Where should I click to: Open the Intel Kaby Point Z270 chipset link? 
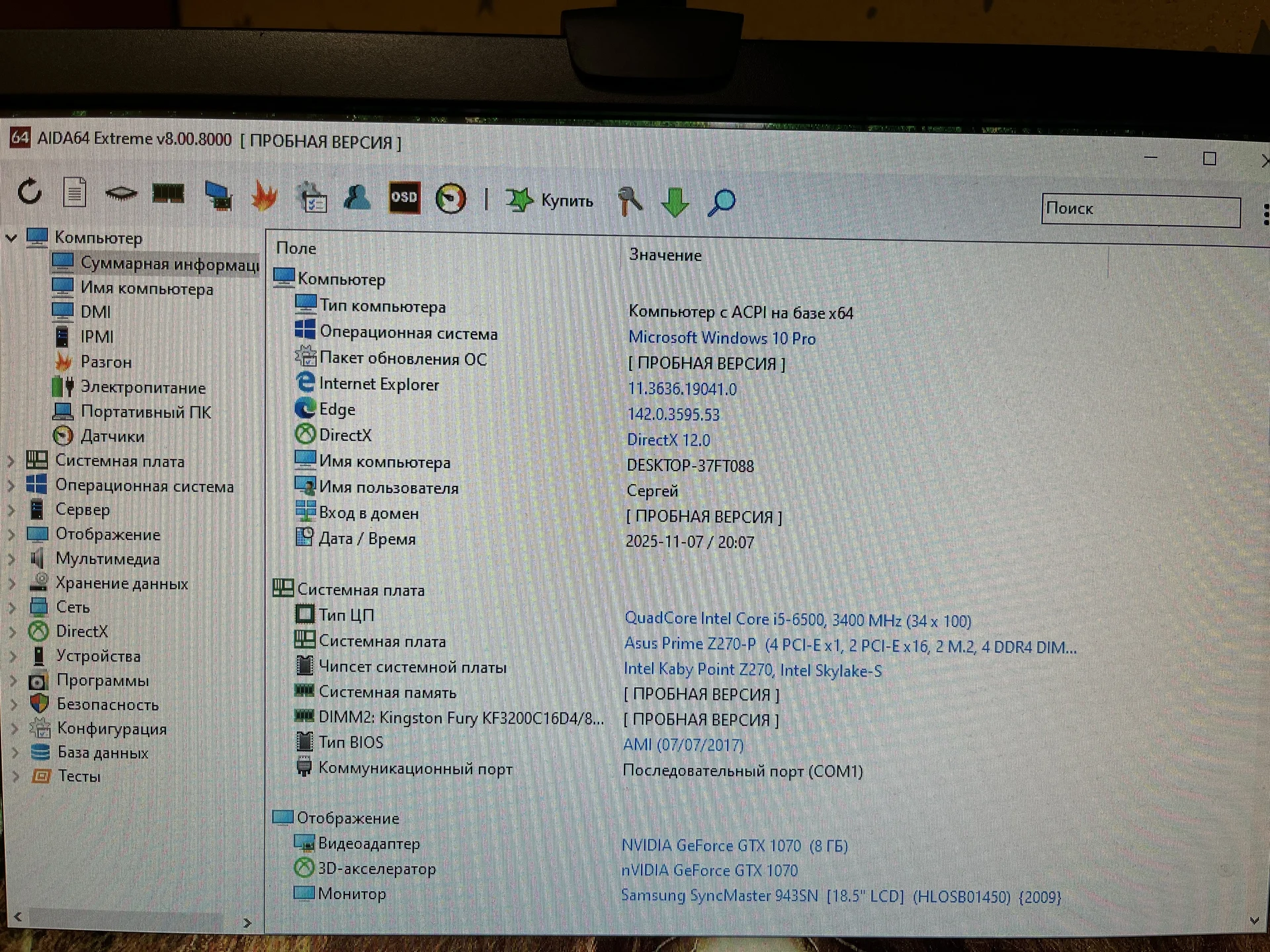753,670
